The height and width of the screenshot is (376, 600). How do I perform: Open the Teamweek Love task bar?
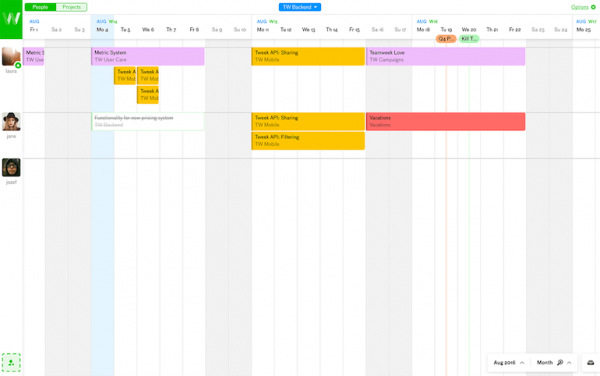[445, 56]
